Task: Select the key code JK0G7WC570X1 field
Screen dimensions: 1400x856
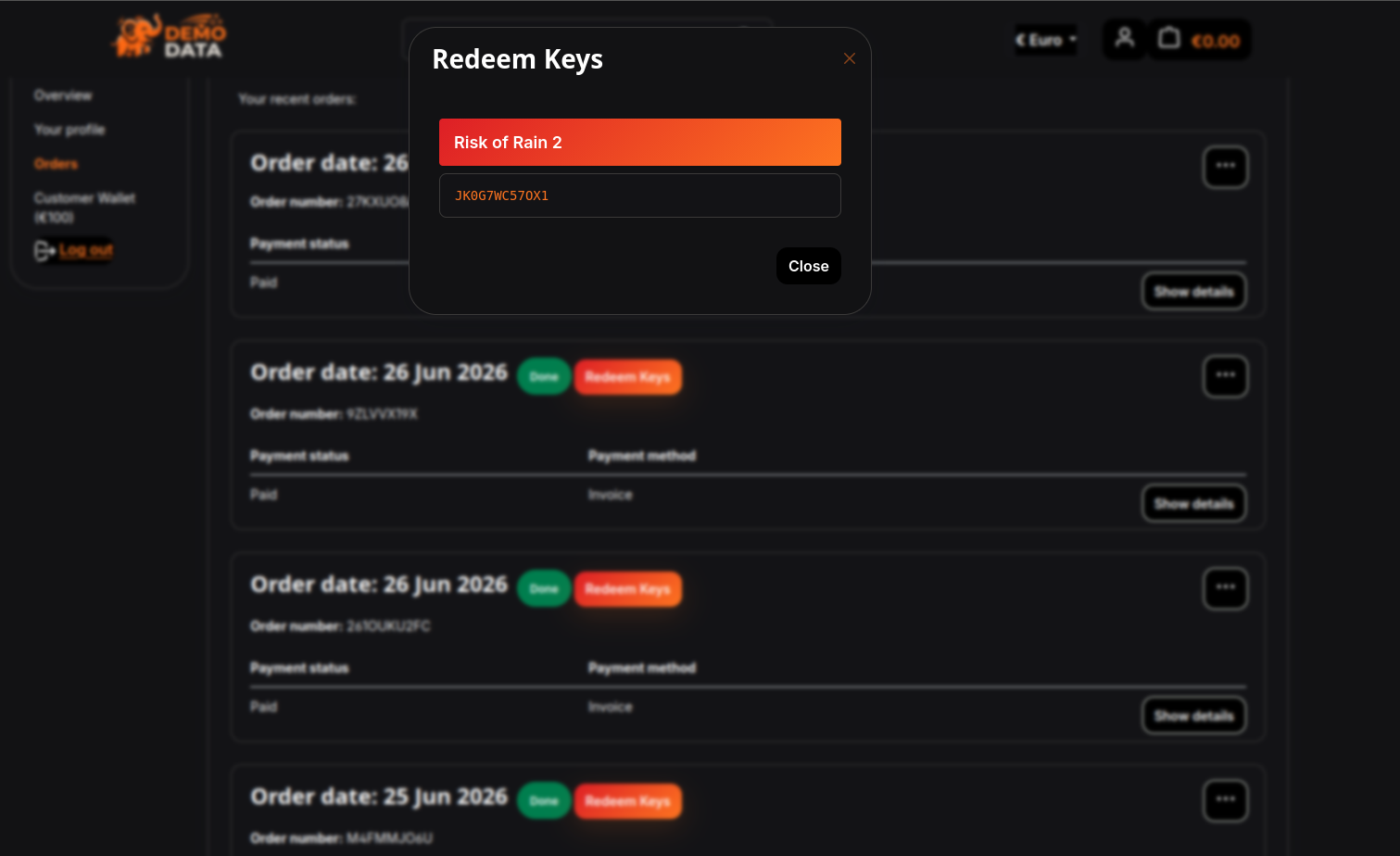Action: [640, 195]
